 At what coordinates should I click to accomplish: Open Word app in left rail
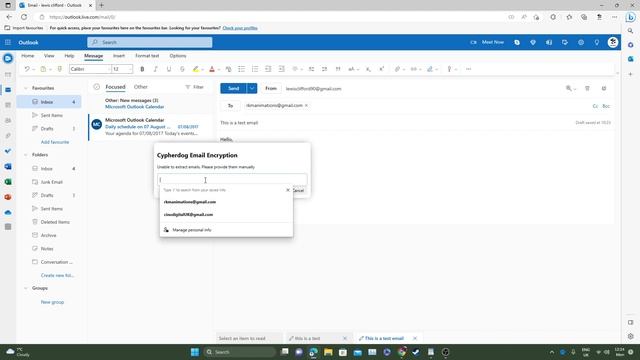pyautogui.click(x=8, y=167)
